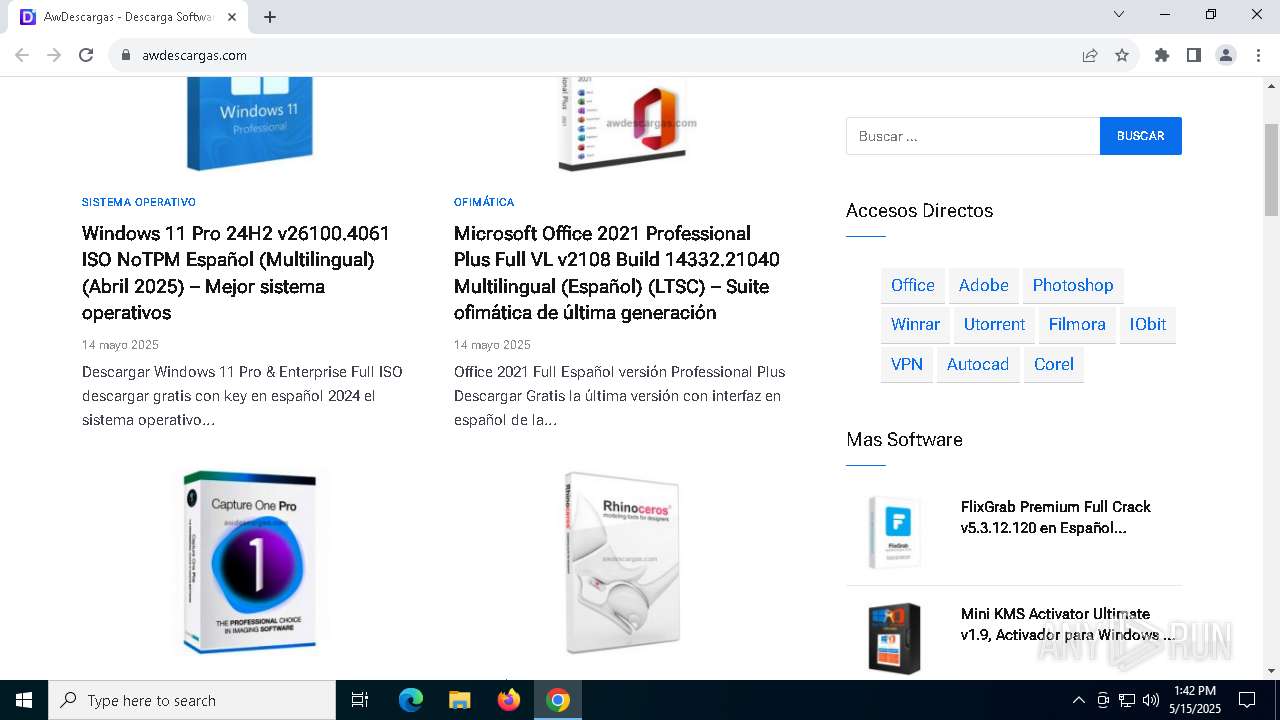Screen dimensions: 1280x720
Task: Click the taskbar search box
Action: [x=192, y=700]
